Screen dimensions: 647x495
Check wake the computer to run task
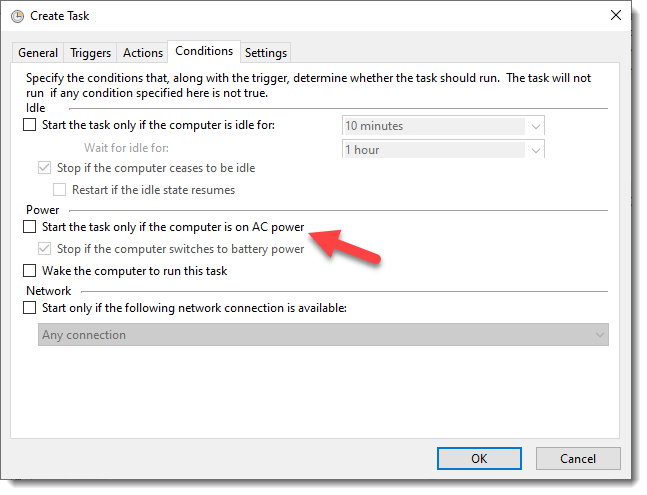coord(30,271)
